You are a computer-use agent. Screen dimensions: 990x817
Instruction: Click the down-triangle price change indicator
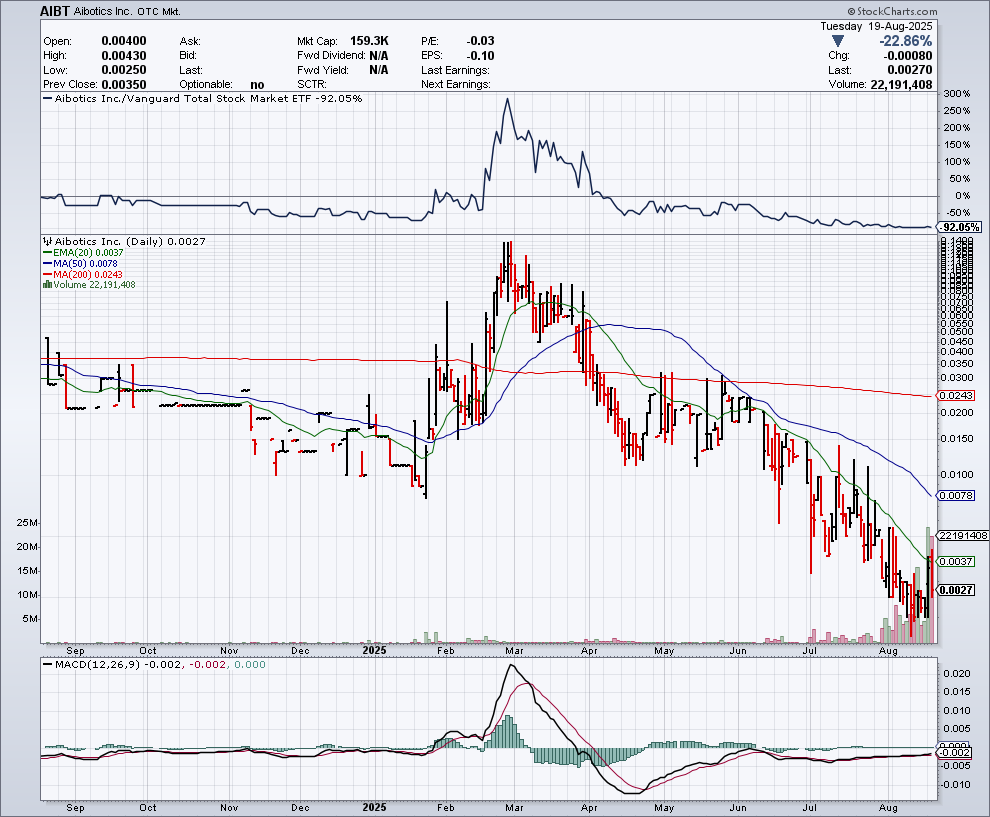click(x=837, y=41)
